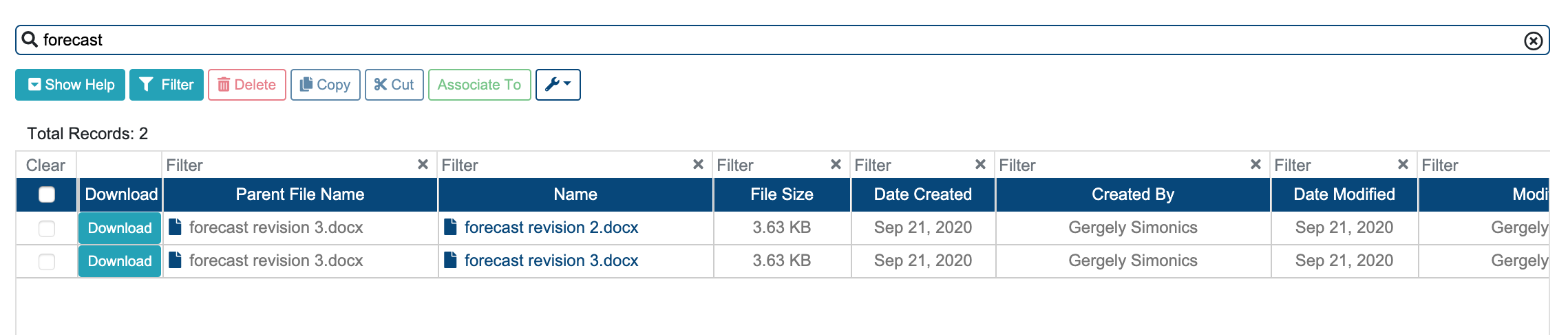Clear the Created By filter
Screen dimensions: 1568x335
pyautogui.click(x=1256, y=165)
